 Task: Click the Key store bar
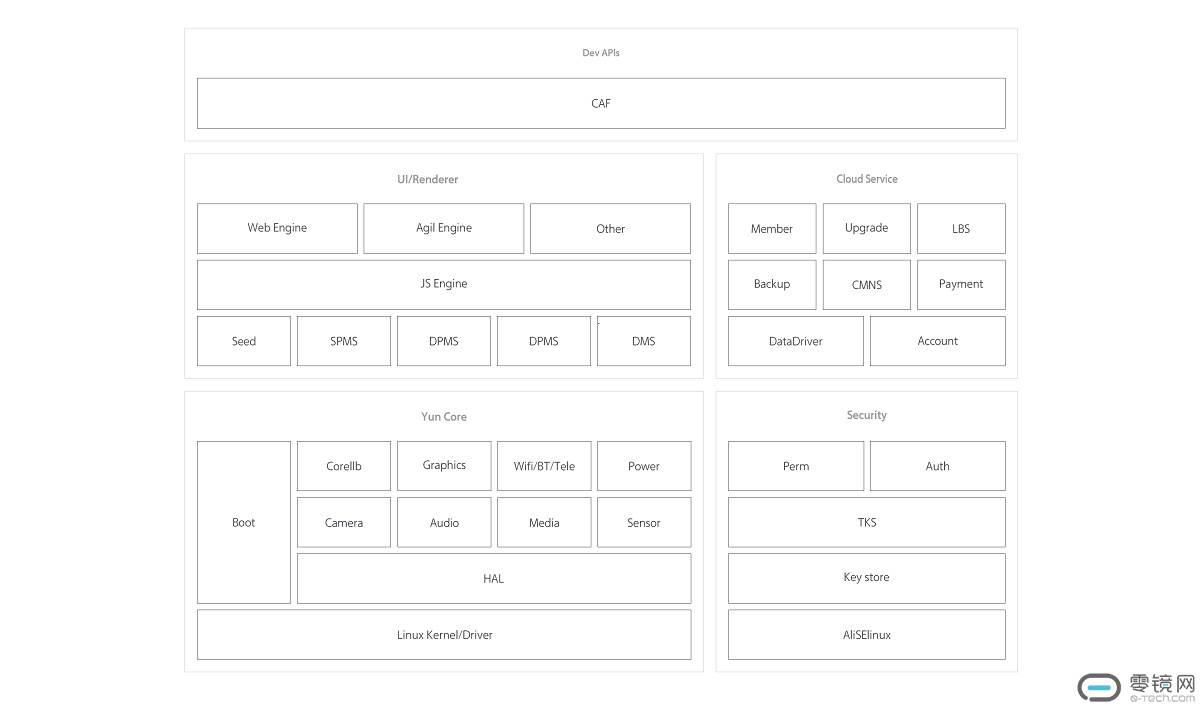[x=867, y=578]
